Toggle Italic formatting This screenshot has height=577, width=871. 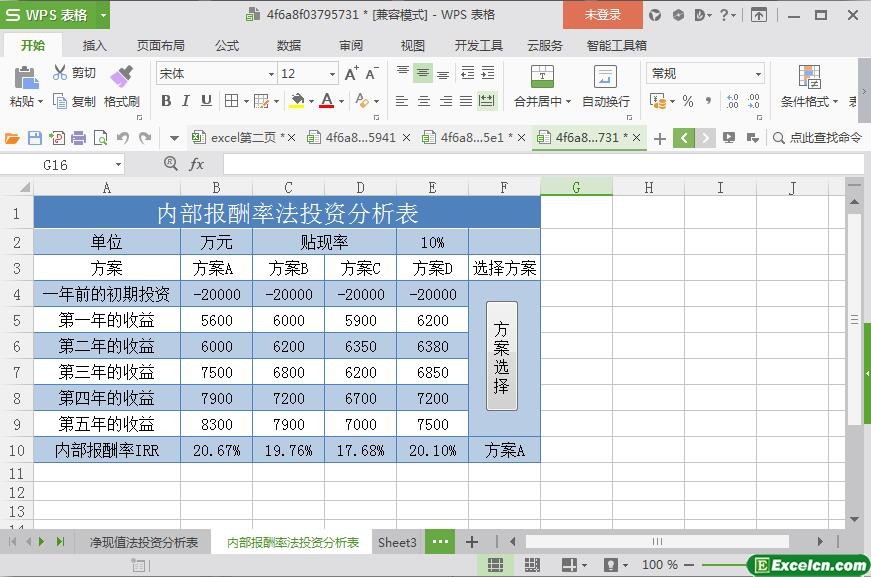(186, 101)
